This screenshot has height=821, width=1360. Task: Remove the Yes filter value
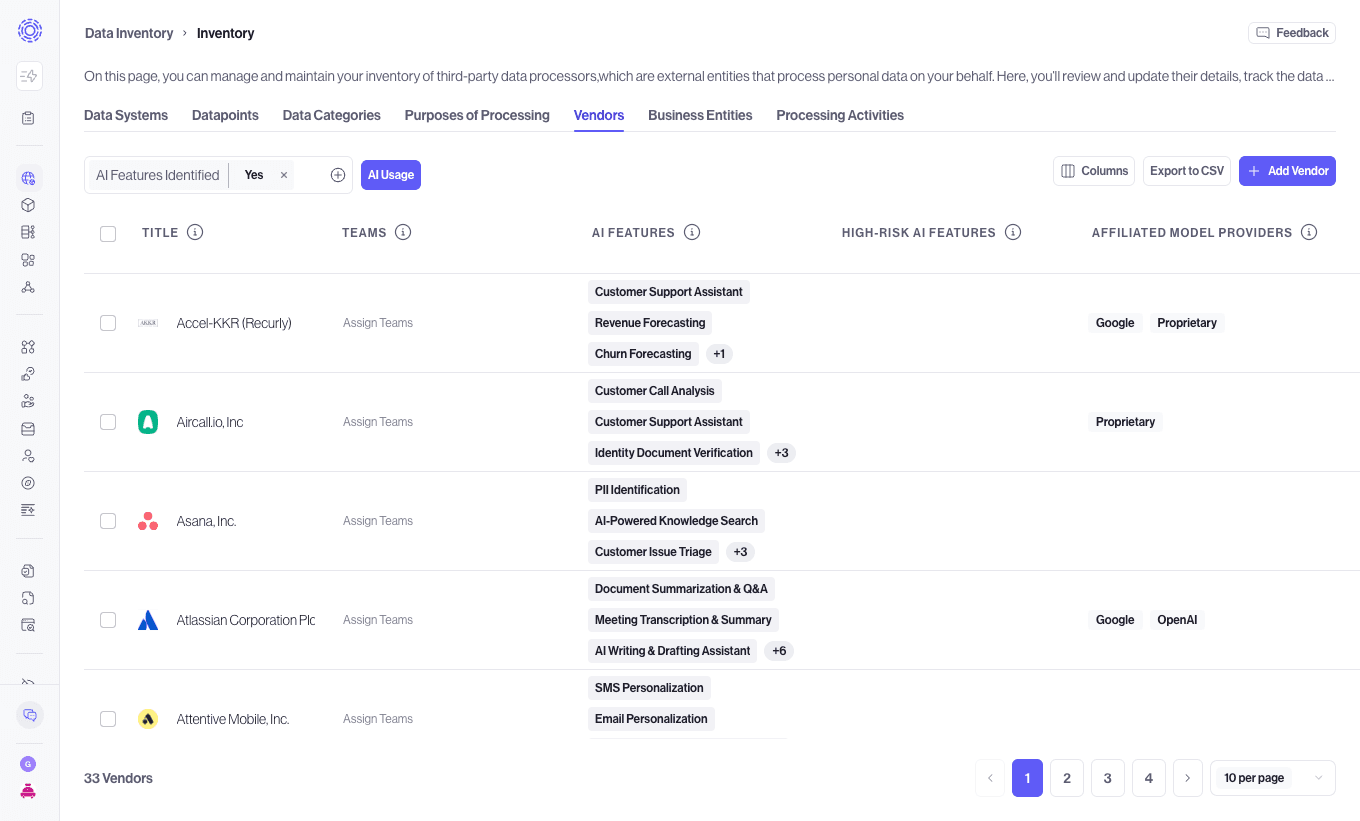click(284, 175)
